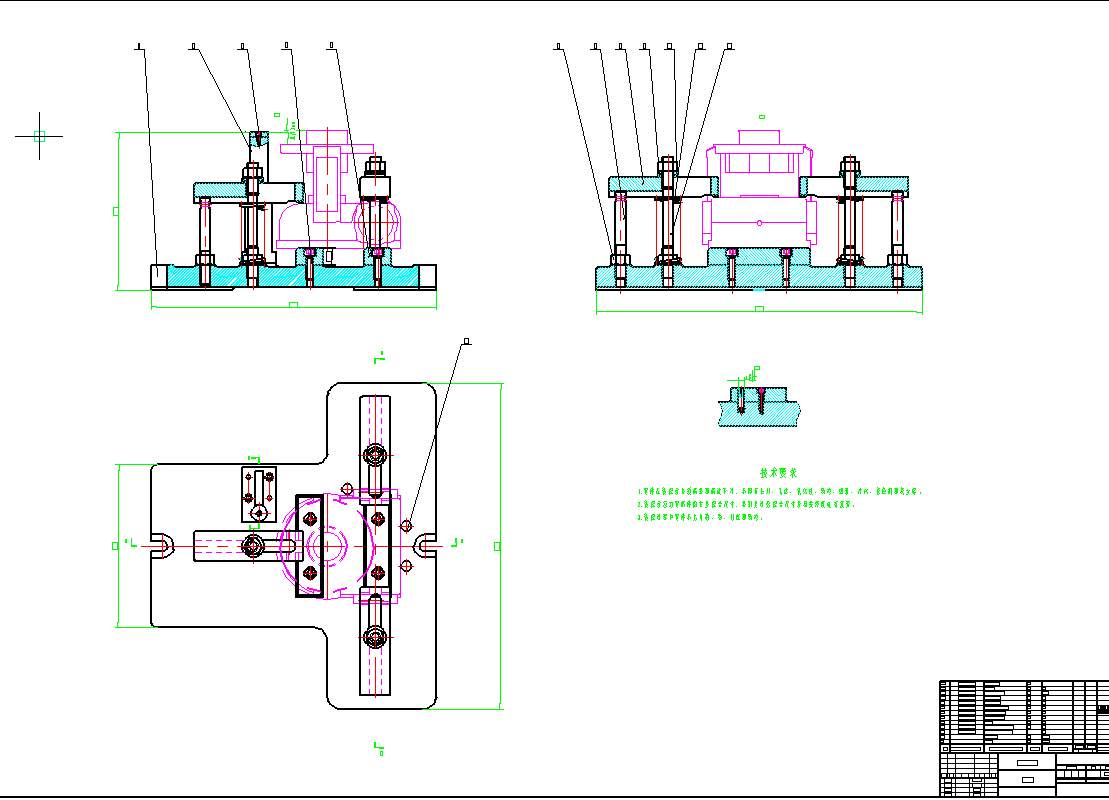The width and height of the screenshot is (1109, 800).
Task: Select the first numbered technical requirement line
Action: [x=779, y=491]
